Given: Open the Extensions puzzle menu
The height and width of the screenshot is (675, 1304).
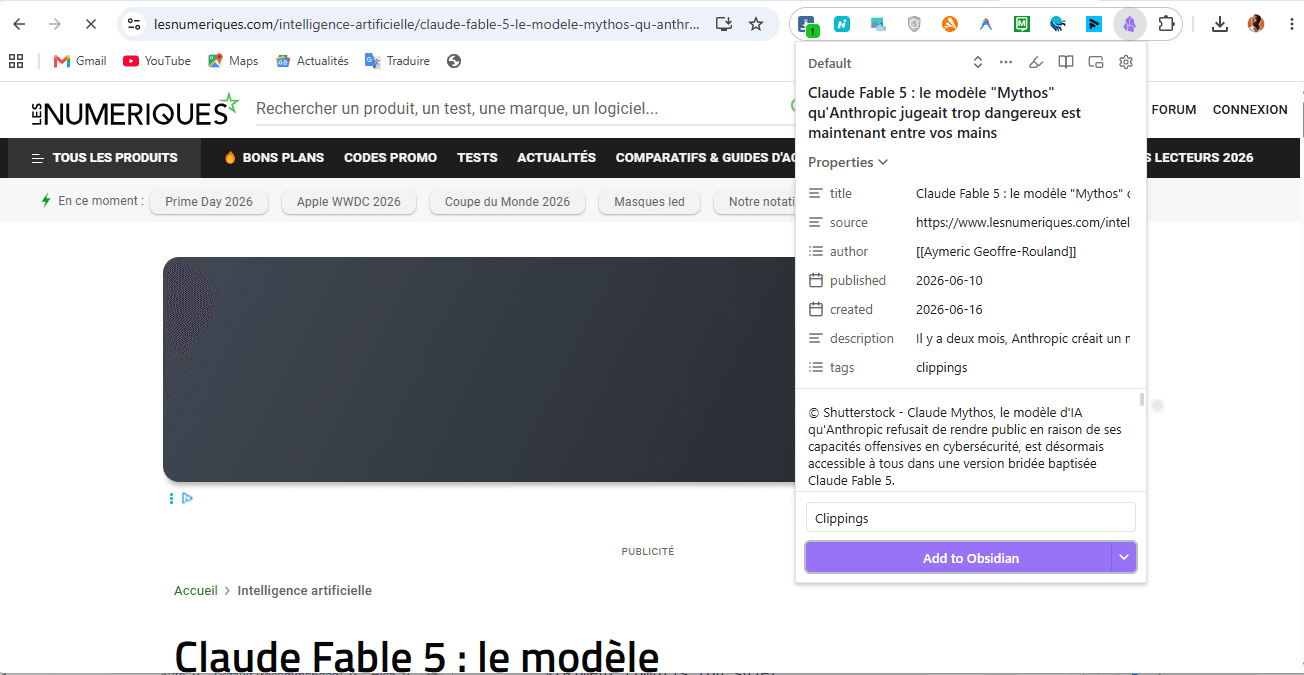Looking at the screenshot, I should coord(1166,24).
